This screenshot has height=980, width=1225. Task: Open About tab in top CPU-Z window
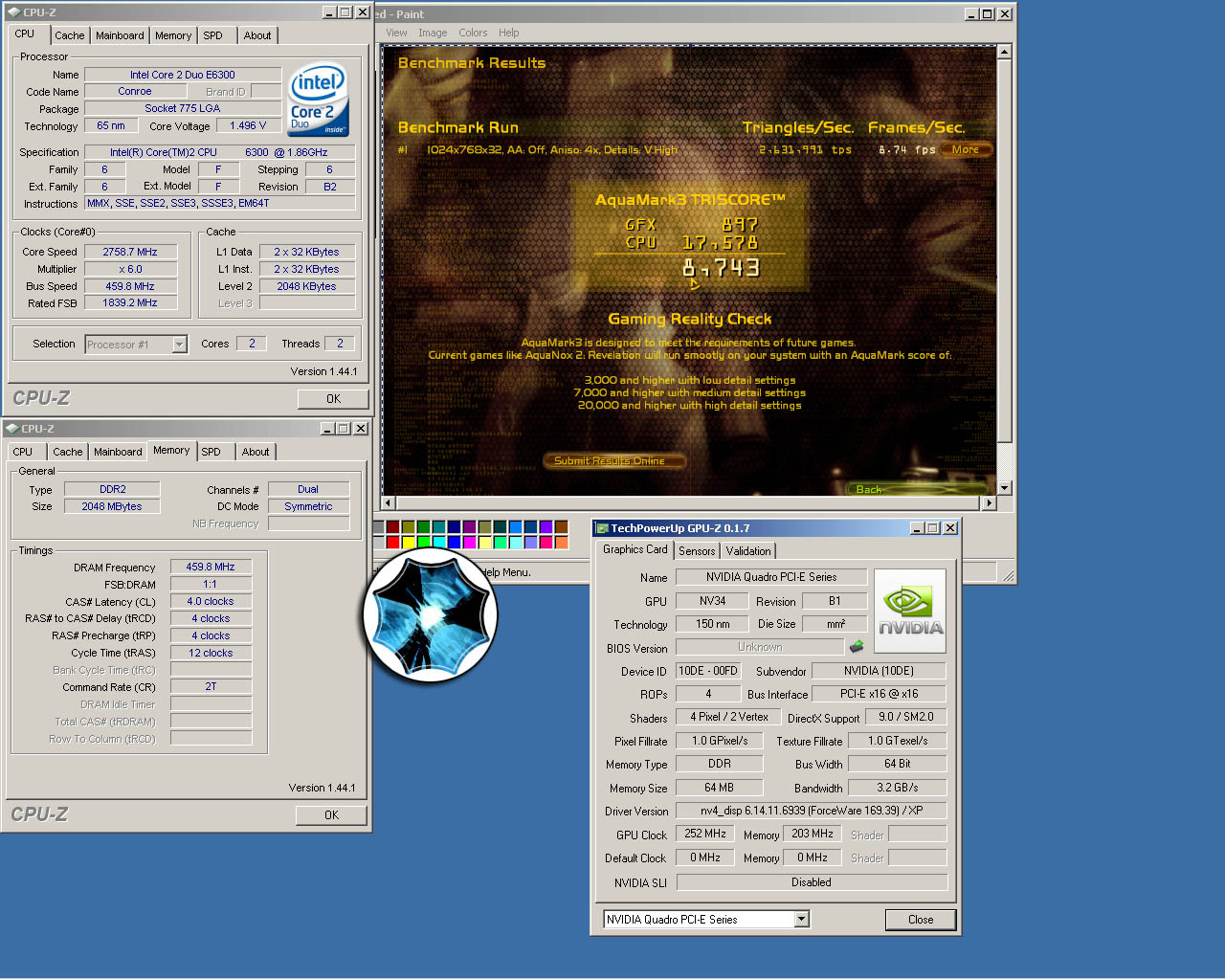256,35
